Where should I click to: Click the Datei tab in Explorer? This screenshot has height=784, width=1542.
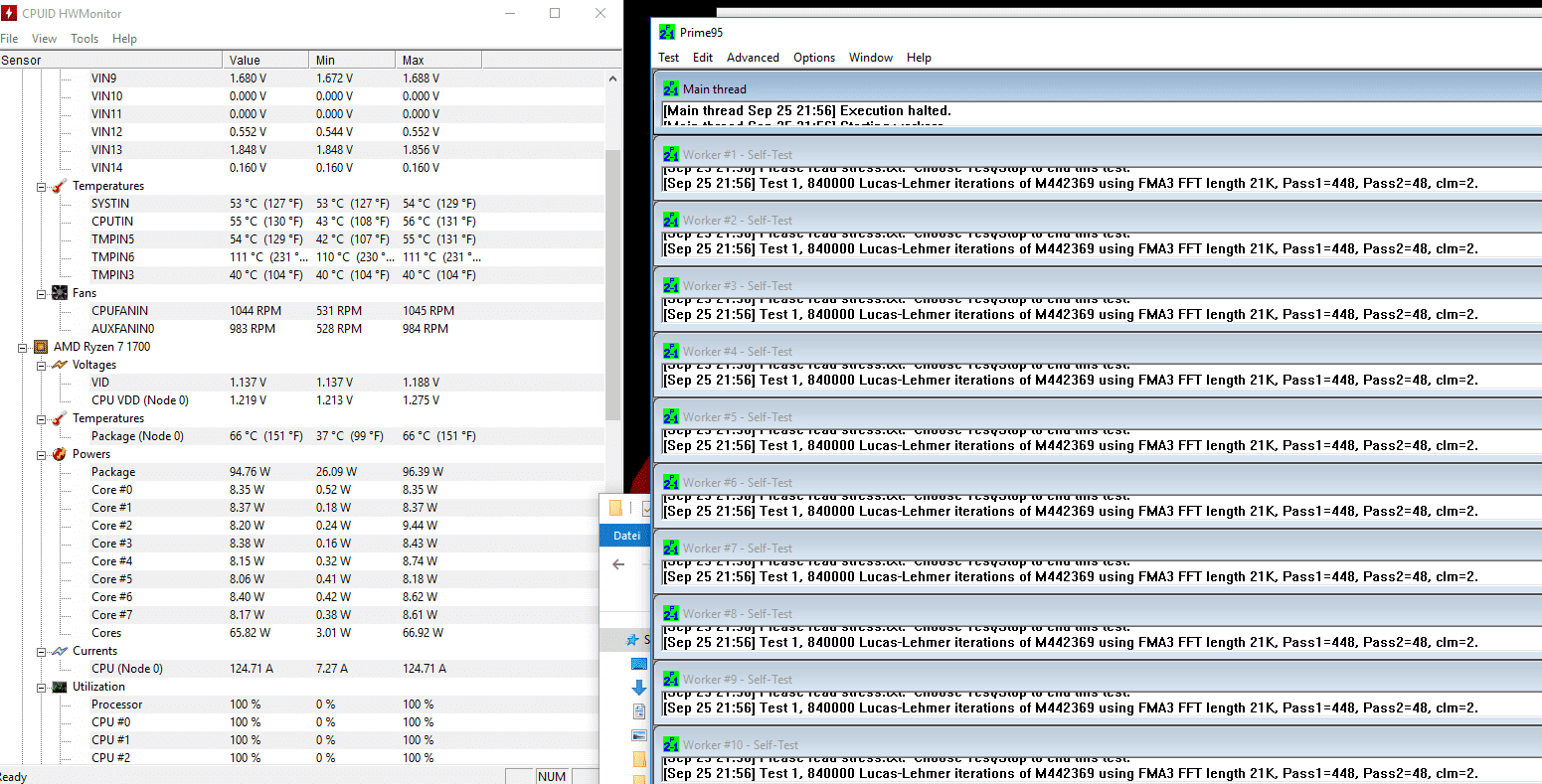pyautogui.click(x=626, y=536)
